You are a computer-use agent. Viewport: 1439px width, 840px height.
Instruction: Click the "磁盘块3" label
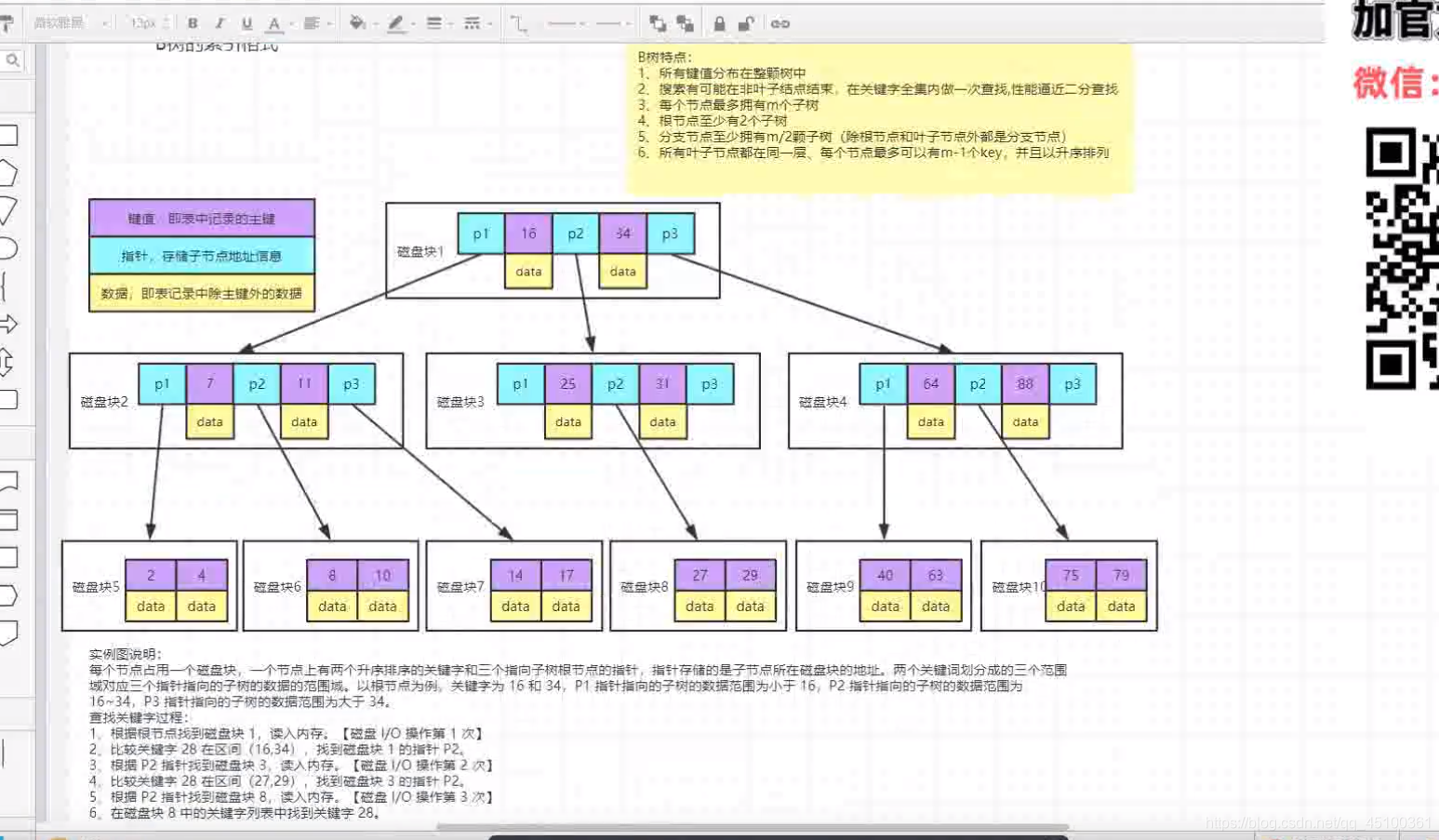(x=460, y=402)
